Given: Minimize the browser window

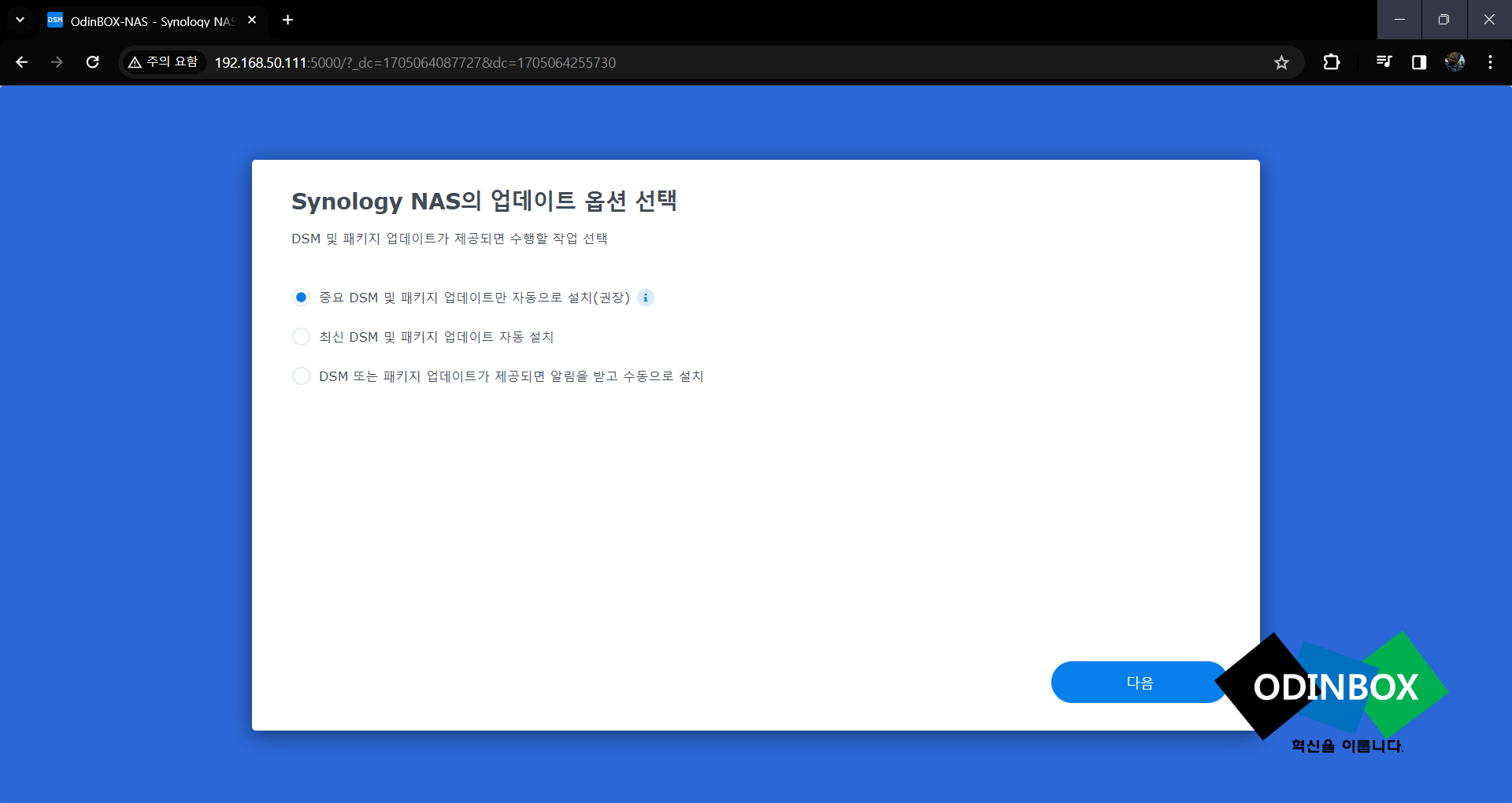Looking at the screenshot, I should (1399, 20).
